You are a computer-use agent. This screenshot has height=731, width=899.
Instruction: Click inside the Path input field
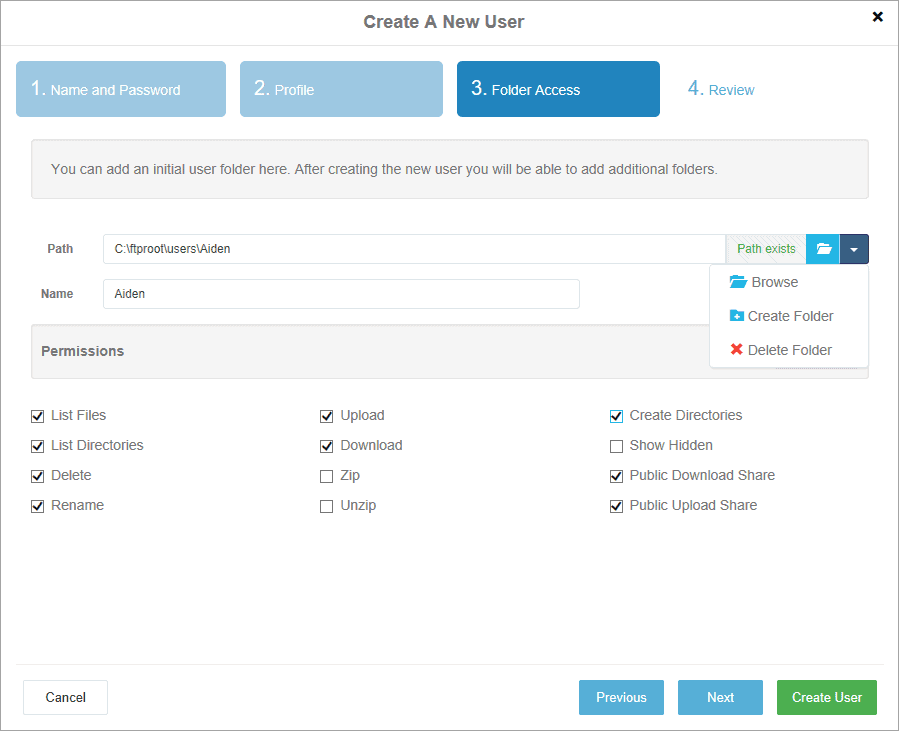(400, 248)
